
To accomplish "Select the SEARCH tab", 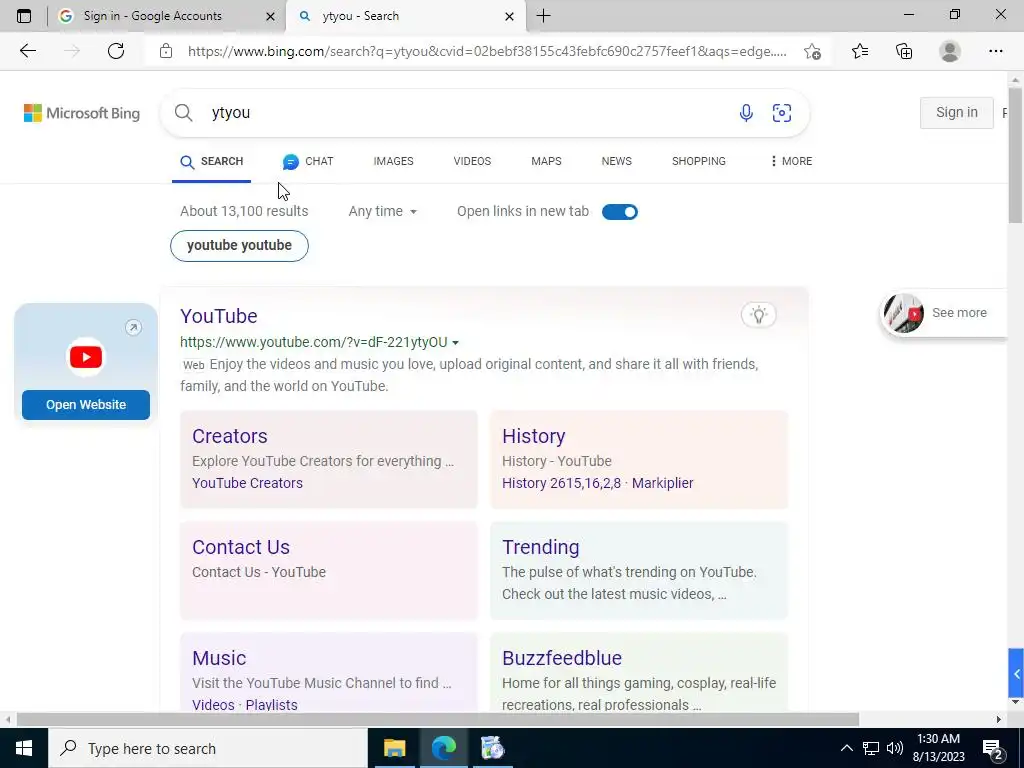I will pos(212,161).
